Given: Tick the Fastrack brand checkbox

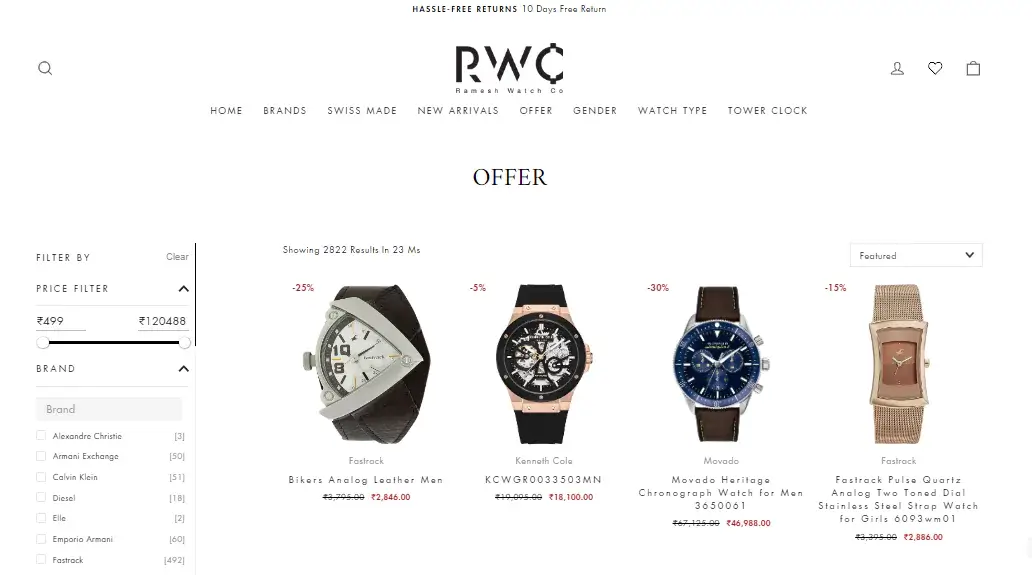Looking at the screenshot, I should (41, 559).
